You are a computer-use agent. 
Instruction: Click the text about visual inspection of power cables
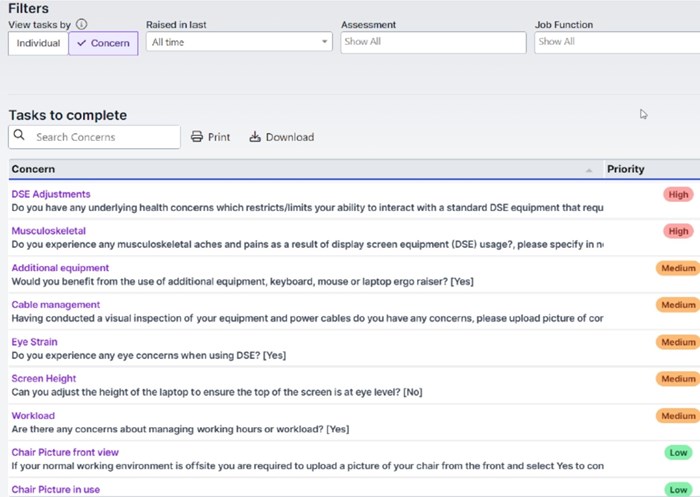307,318
